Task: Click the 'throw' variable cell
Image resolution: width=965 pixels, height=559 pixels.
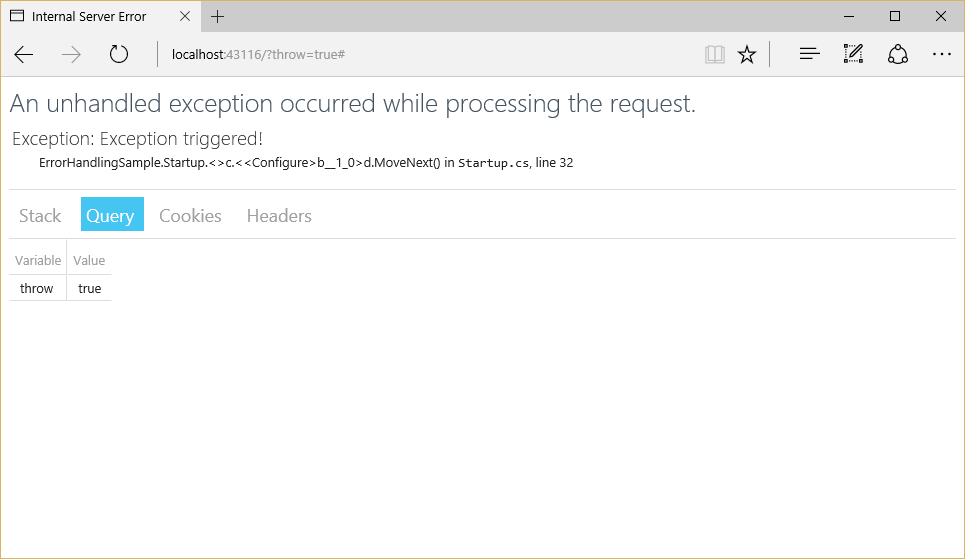Action: 37,288
